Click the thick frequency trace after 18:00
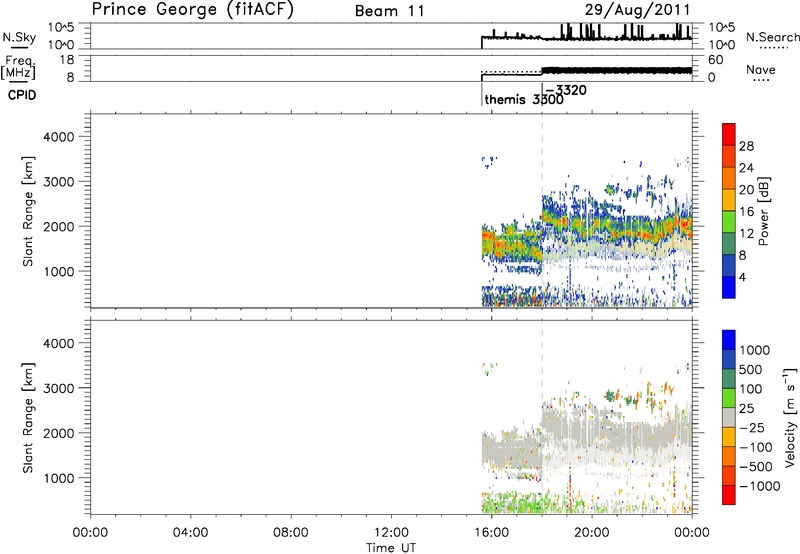Image resolution: width=800 pixels, height=554 pixels. click(617, 70)
